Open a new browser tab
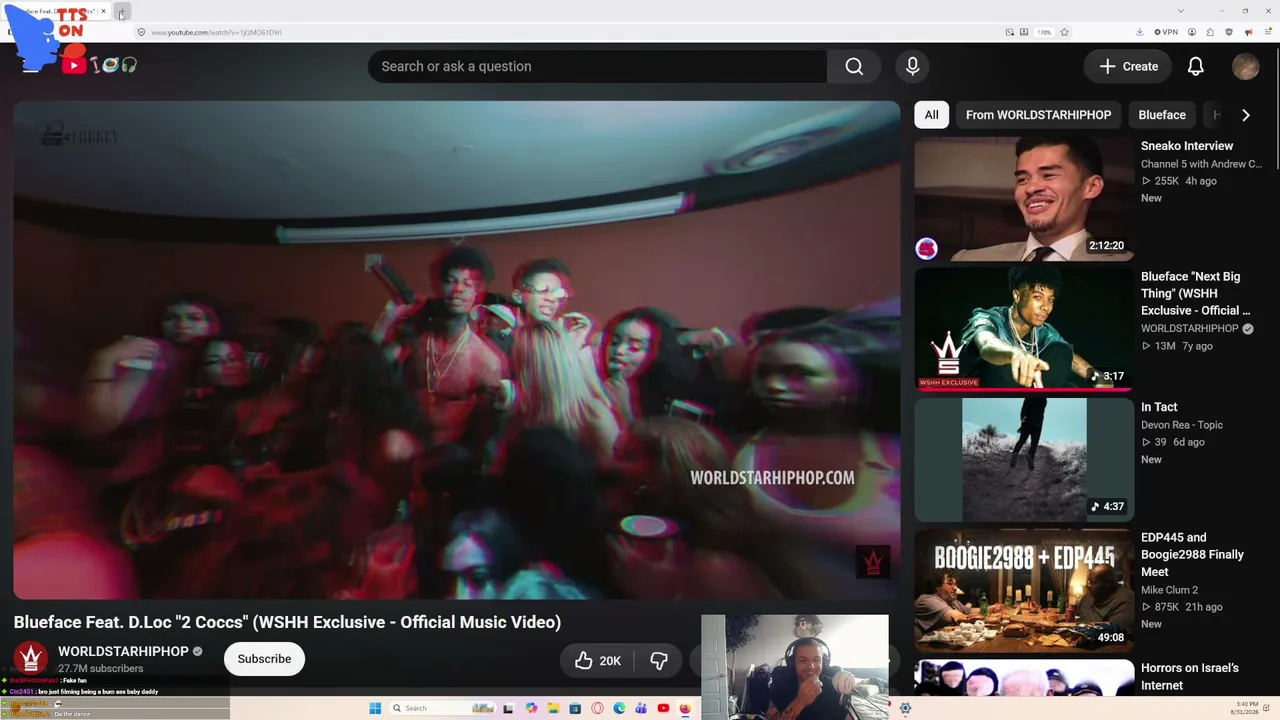The image size is (1280, 720). click(x=121, y=13)
